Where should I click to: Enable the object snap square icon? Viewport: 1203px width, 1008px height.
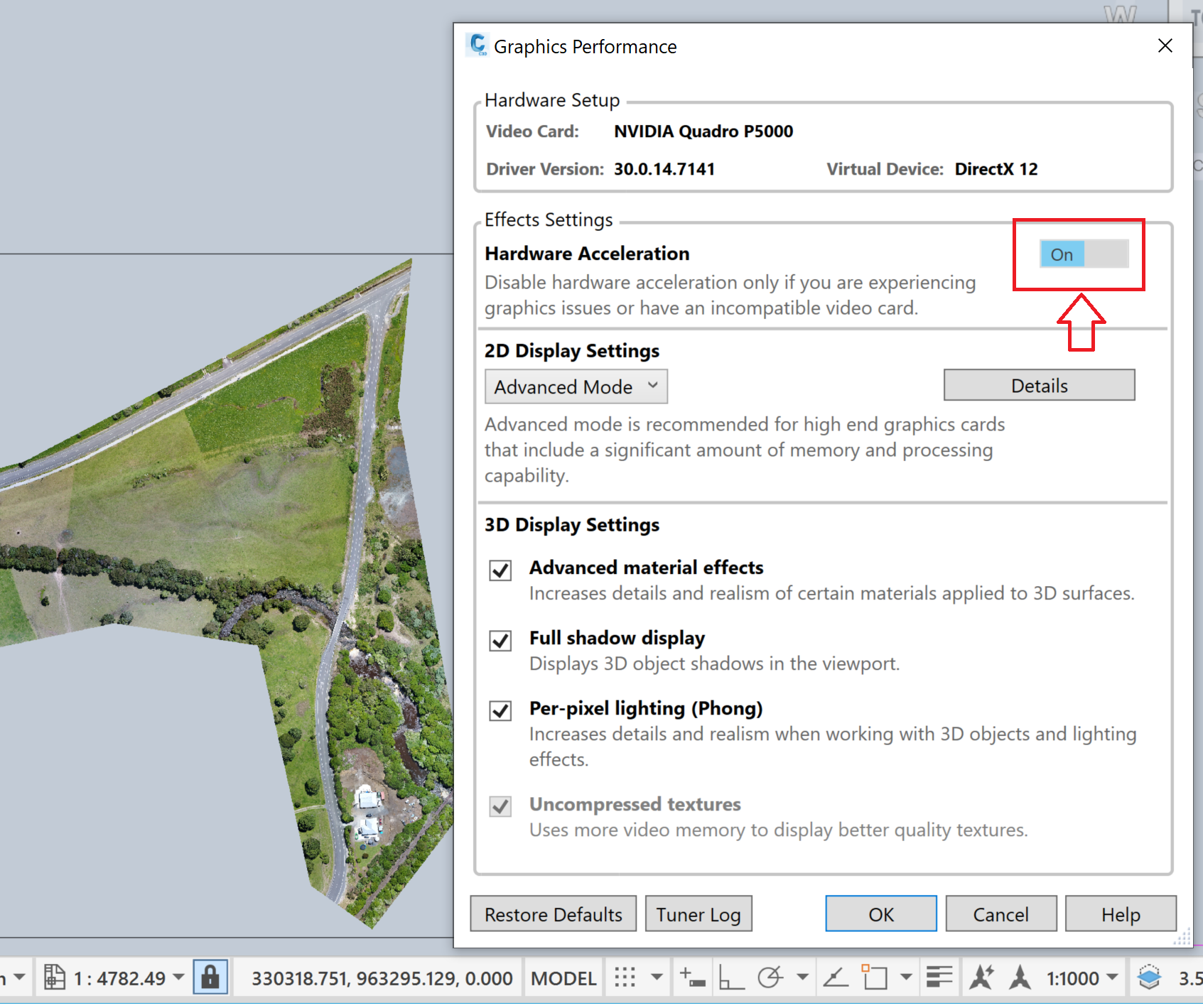pyautogui.click(x=876, y=977)
